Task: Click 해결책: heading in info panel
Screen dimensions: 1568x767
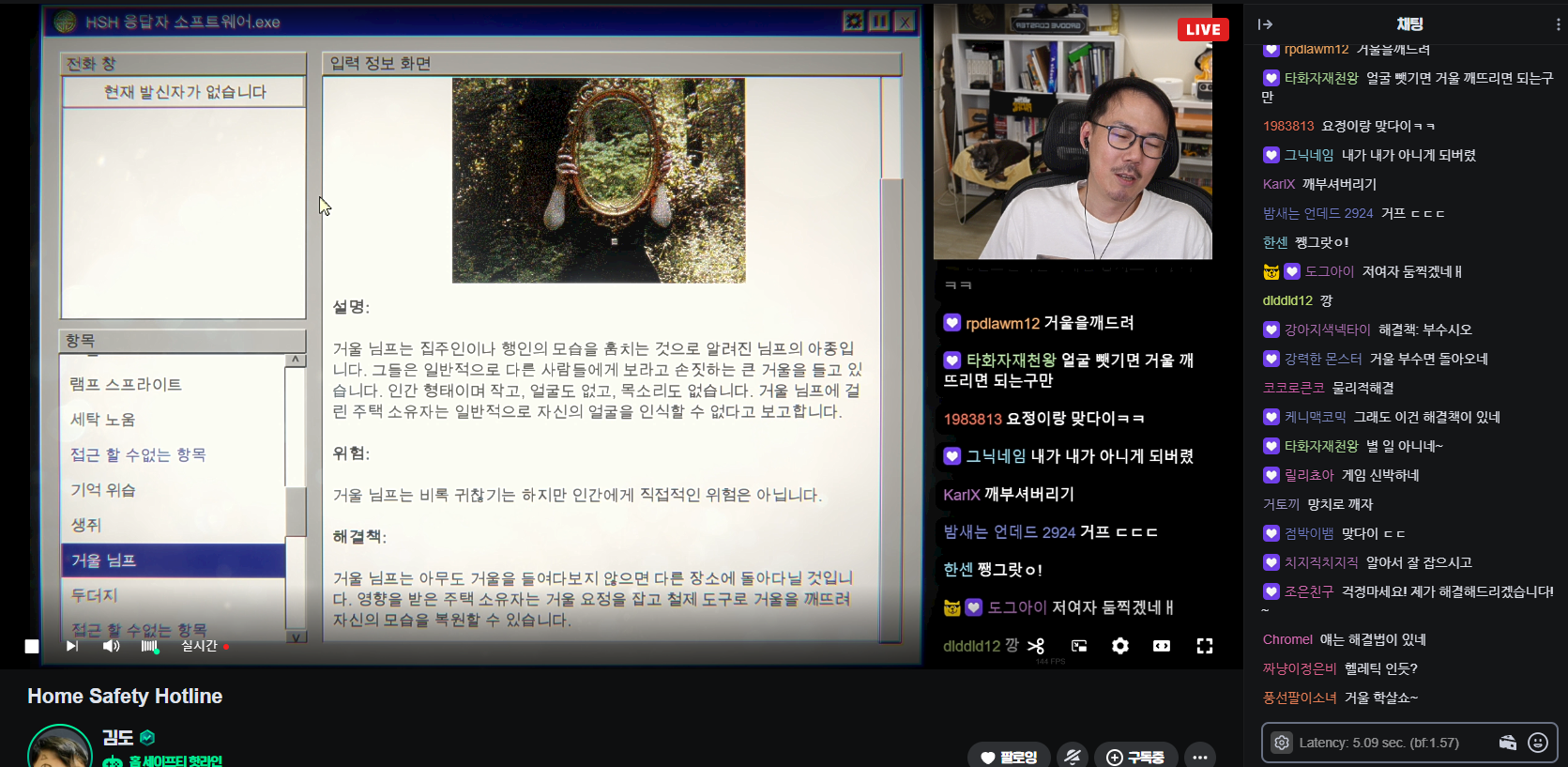Action: (359, 536)
